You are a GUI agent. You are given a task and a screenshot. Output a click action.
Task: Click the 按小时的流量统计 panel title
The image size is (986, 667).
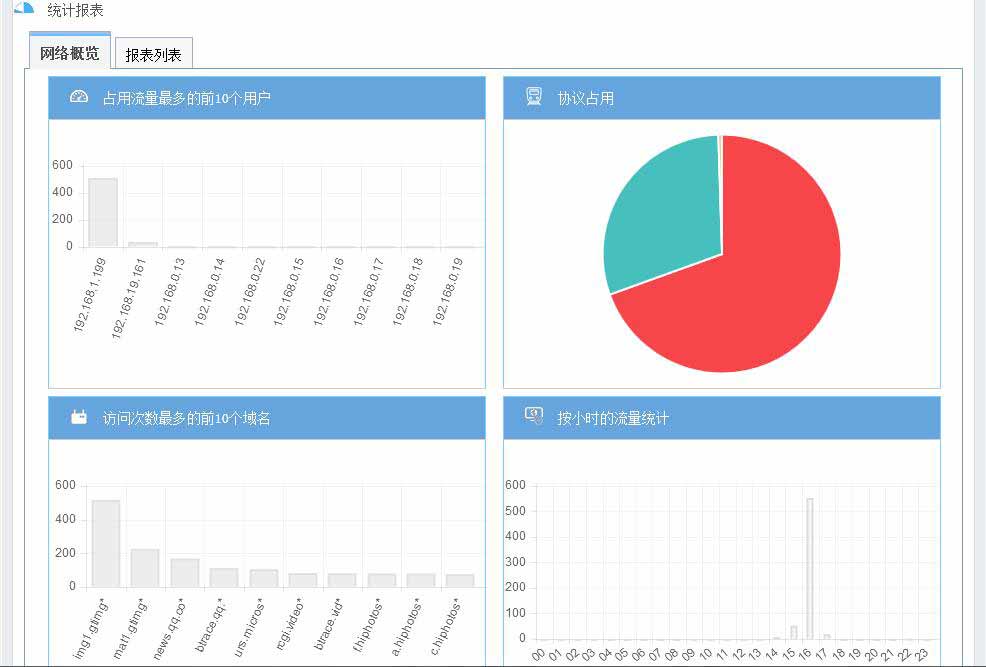click(x=612, y=418)
